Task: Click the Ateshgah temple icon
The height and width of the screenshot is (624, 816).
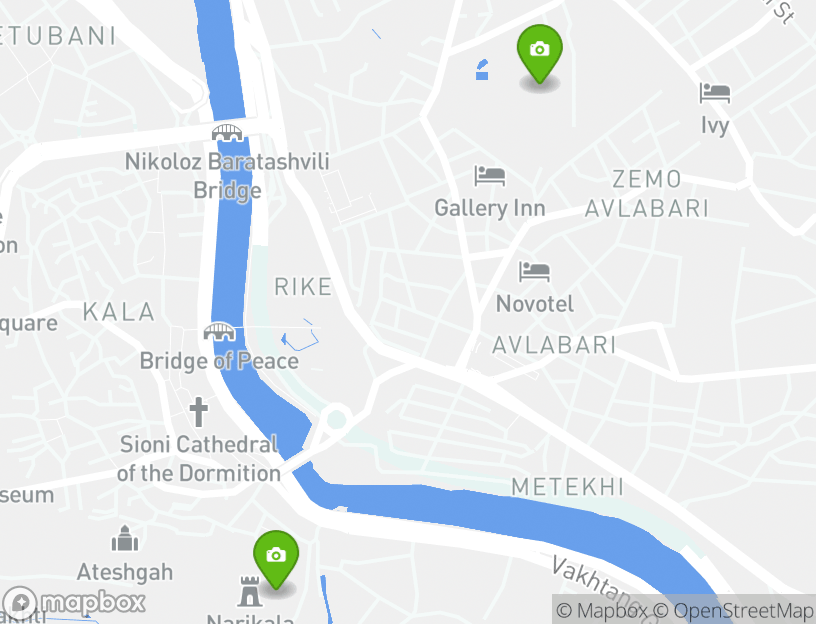Action: (x=125, y=538)
